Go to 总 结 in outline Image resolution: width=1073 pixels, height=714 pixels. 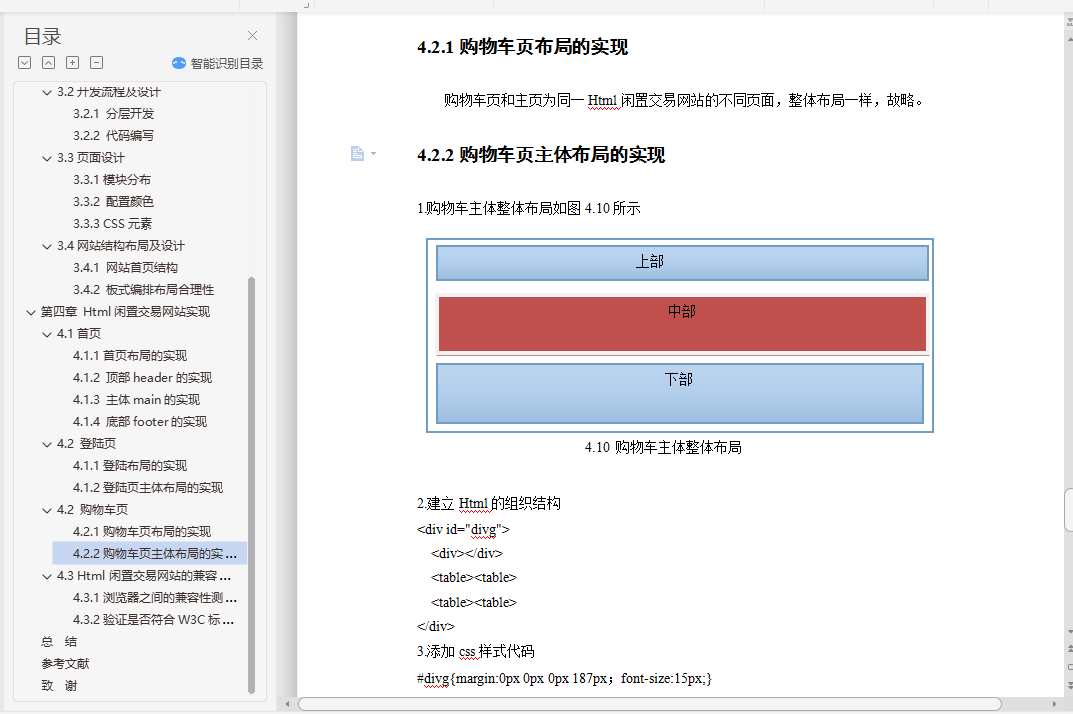[59, 641]
